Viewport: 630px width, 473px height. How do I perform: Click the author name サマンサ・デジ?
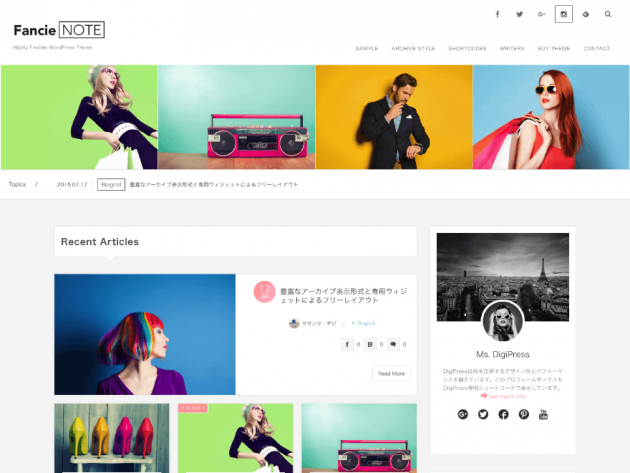319,323
